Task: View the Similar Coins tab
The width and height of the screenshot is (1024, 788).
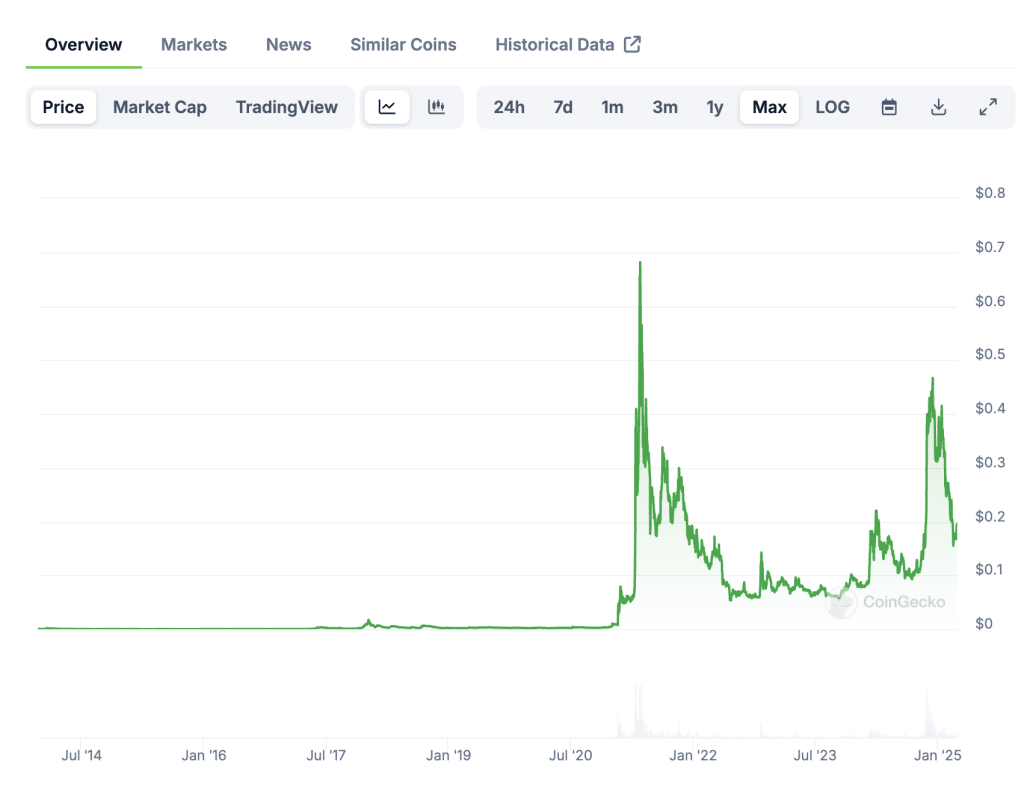Action: 403,44
